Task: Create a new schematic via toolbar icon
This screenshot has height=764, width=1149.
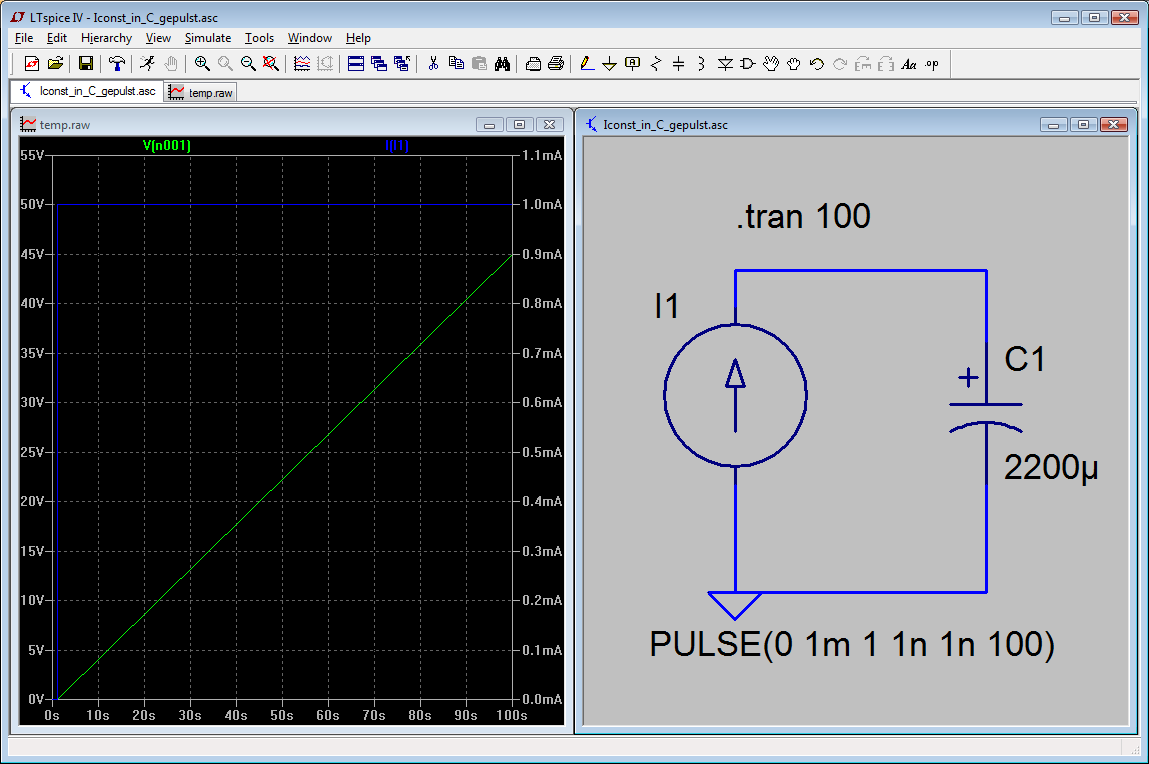Action: pyautogui.click(x=32, y=64)
